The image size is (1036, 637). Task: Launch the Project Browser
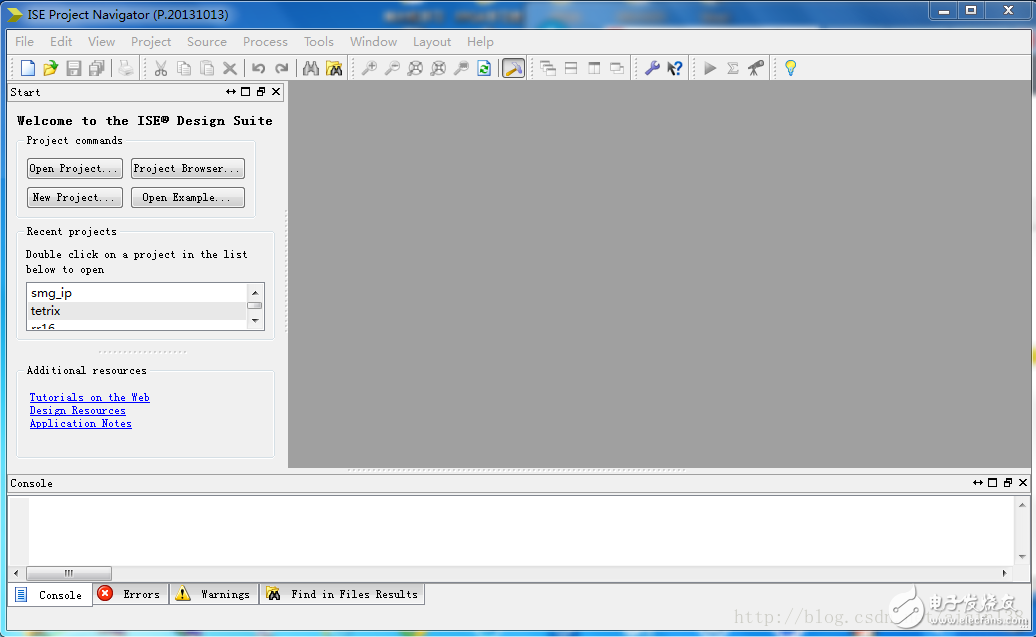click(x=187, y=168)
